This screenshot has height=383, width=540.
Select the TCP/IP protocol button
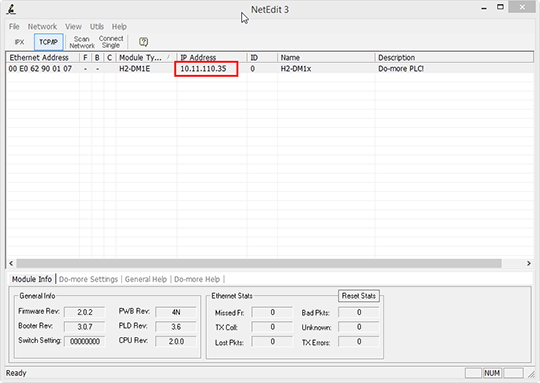click(x=49, y=42)
